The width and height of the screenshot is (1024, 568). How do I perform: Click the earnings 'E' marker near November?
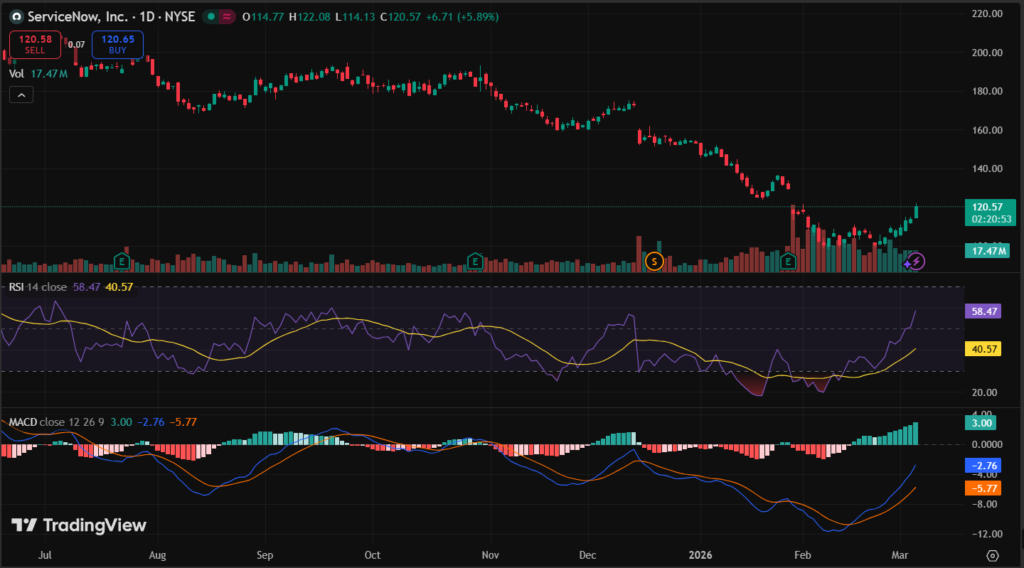(x=476, y=261)
